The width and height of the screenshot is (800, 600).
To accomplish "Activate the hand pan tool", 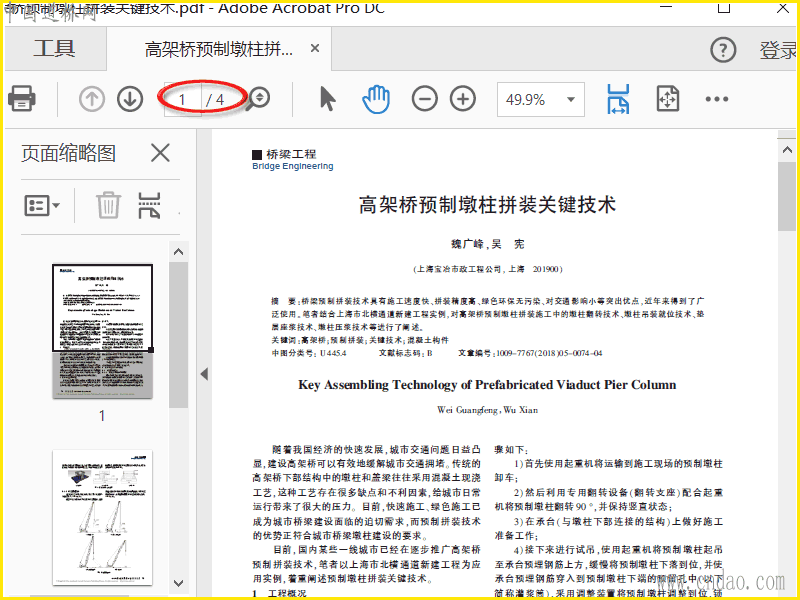I will 376,99.
